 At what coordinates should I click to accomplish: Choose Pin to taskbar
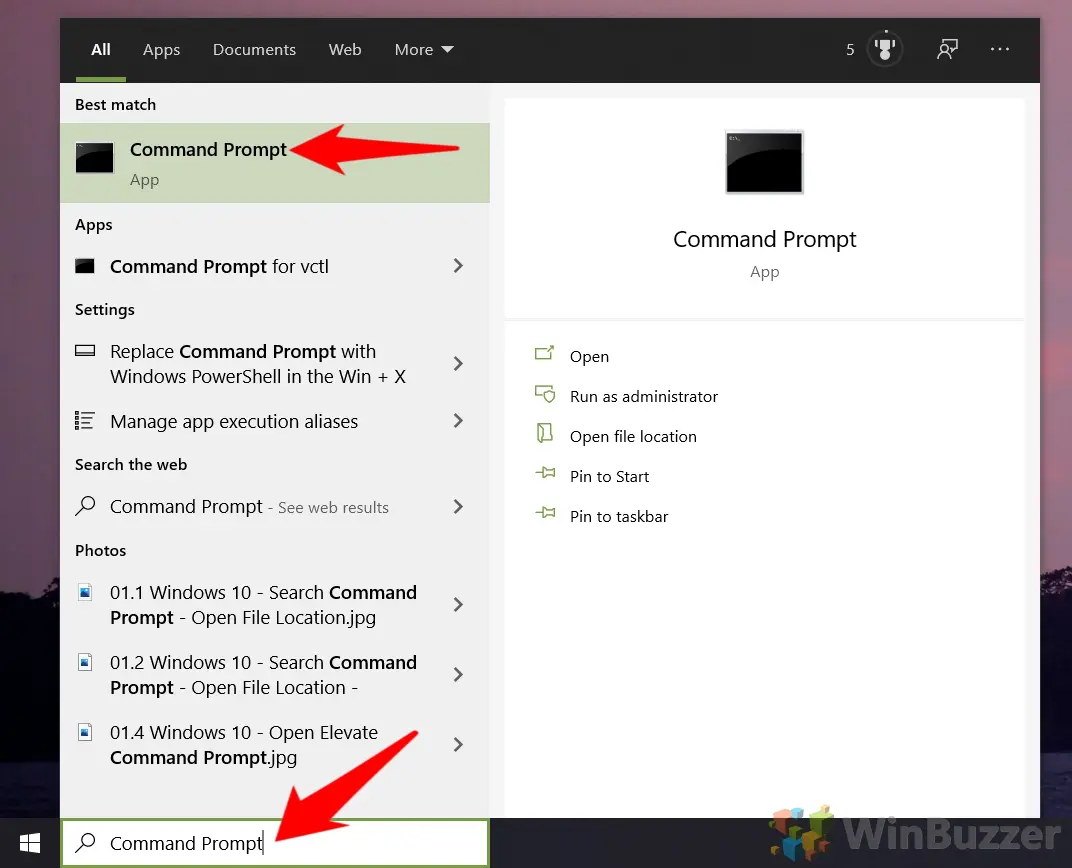[x=619, y=516]
